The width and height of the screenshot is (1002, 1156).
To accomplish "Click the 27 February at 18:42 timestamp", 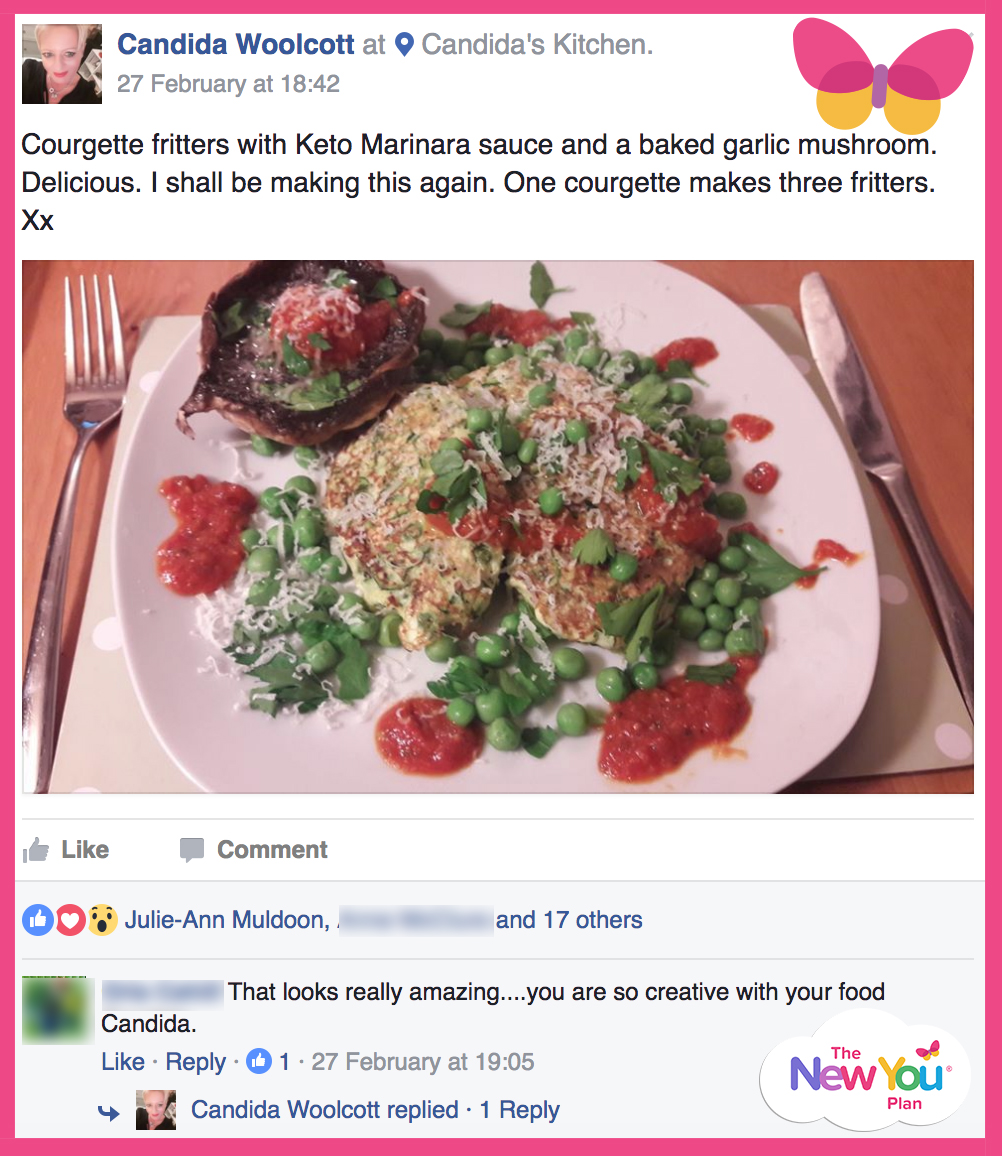I will pyautogui.click(x=229, y=83).
